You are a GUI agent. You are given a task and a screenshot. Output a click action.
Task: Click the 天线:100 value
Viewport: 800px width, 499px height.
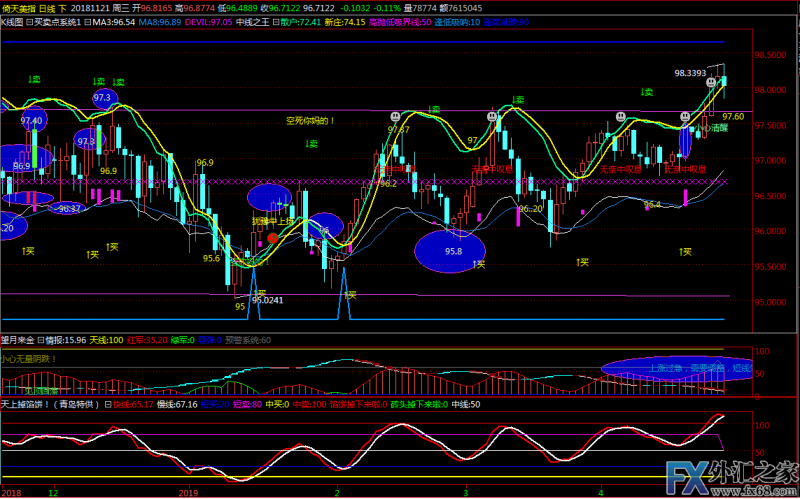pyautogui.click(x=107, y=340)
